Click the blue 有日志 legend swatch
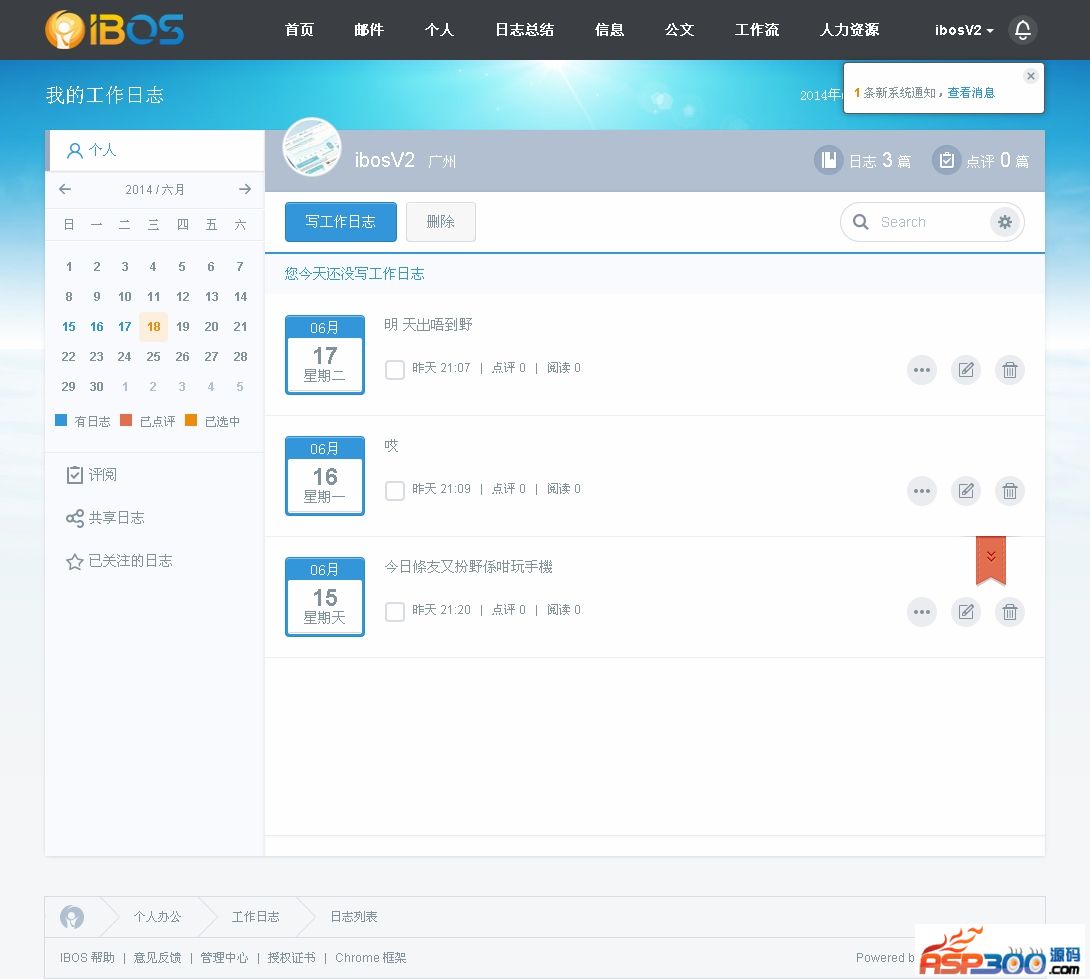Image resolution: width=1090 pixels, height=979 pixels. [61, 420]
